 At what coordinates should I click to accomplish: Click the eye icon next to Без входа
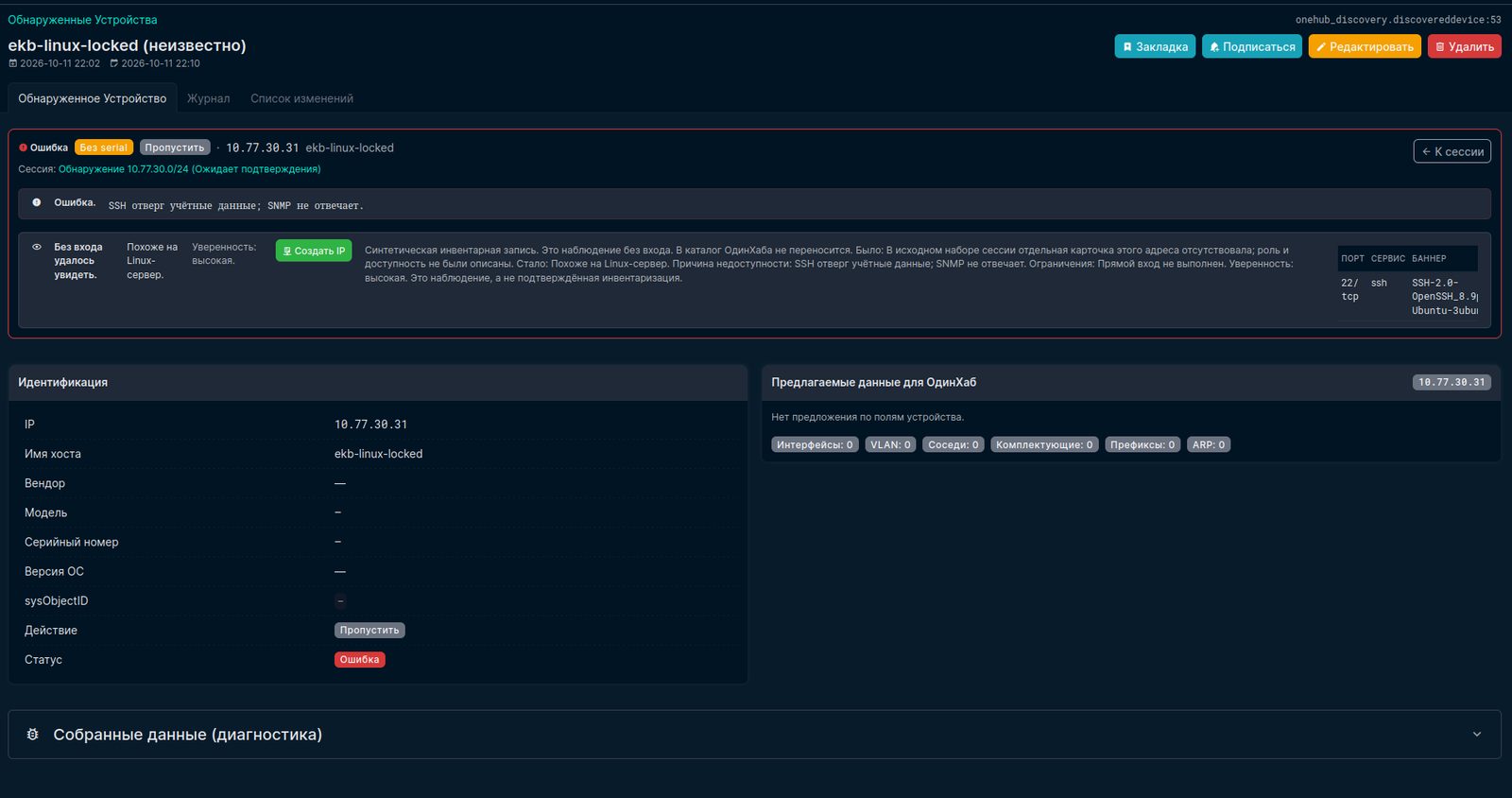37,247
